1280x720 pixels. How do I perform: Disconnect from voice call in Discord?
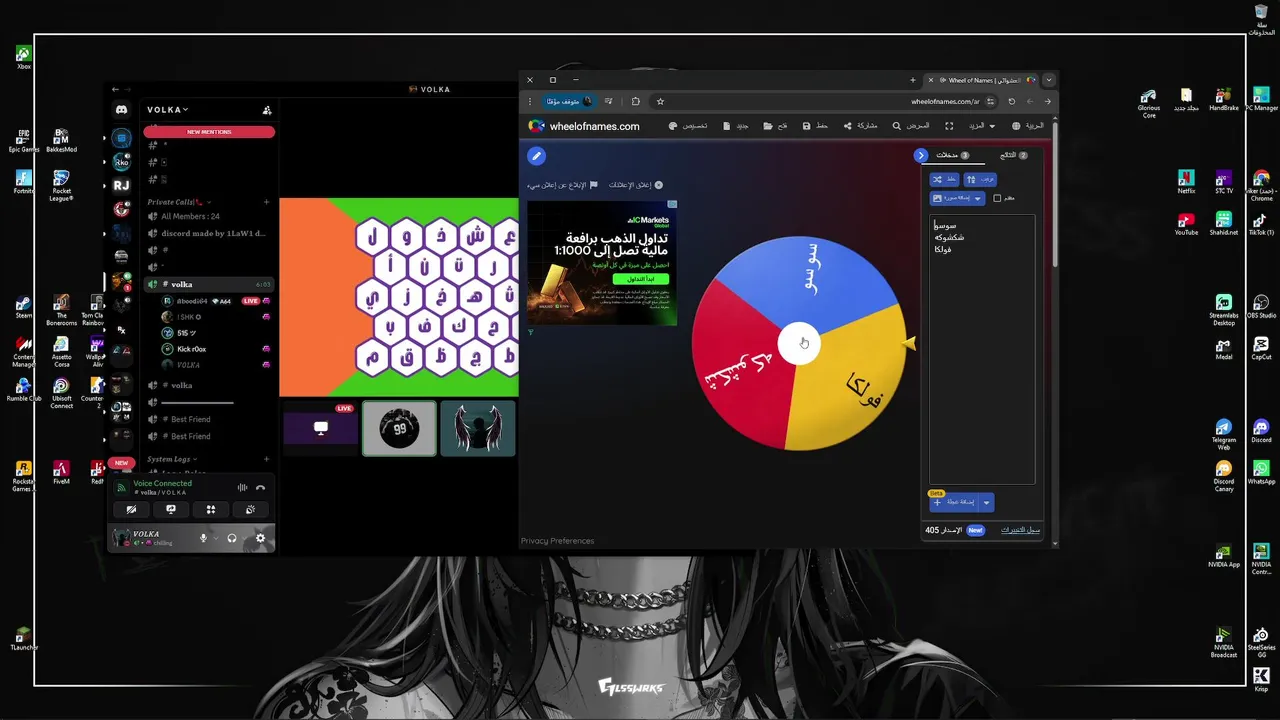(x=260, y=487)
